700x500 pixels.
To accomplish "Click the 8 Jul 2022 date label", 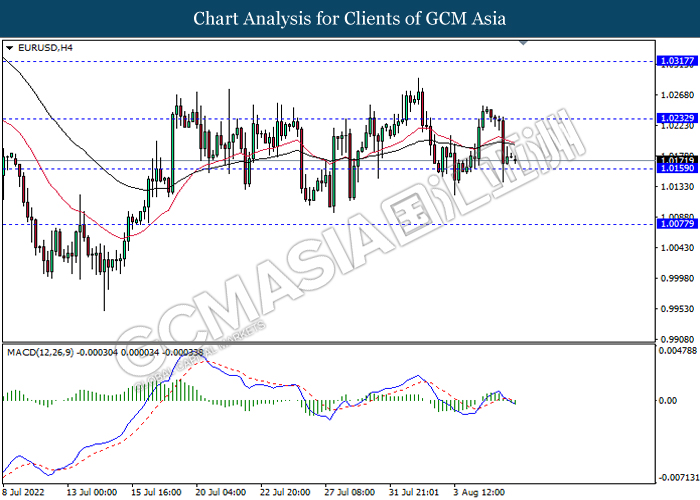I will click(23, 492).
